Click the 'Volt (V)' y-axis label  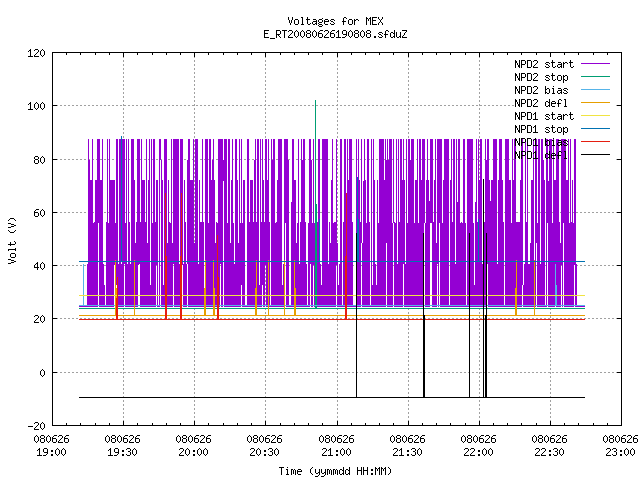click(x=13, y=240)
